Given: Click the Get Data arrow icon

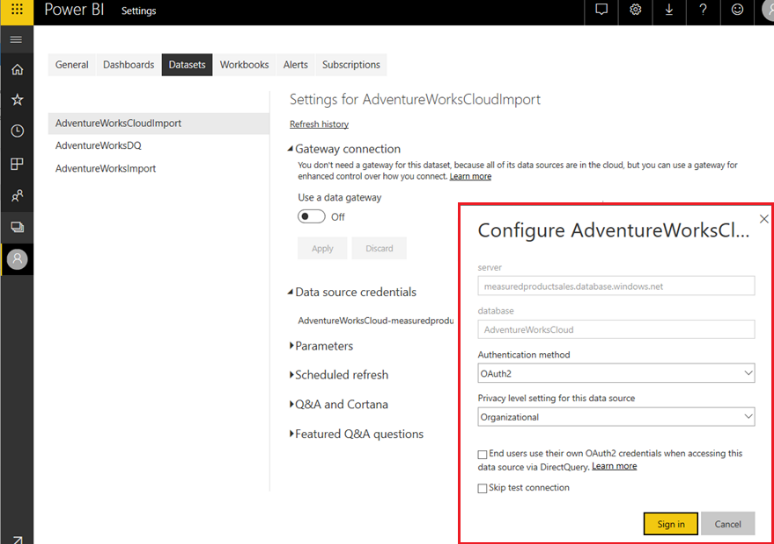Looking at the screenshot, I should 17,539.
